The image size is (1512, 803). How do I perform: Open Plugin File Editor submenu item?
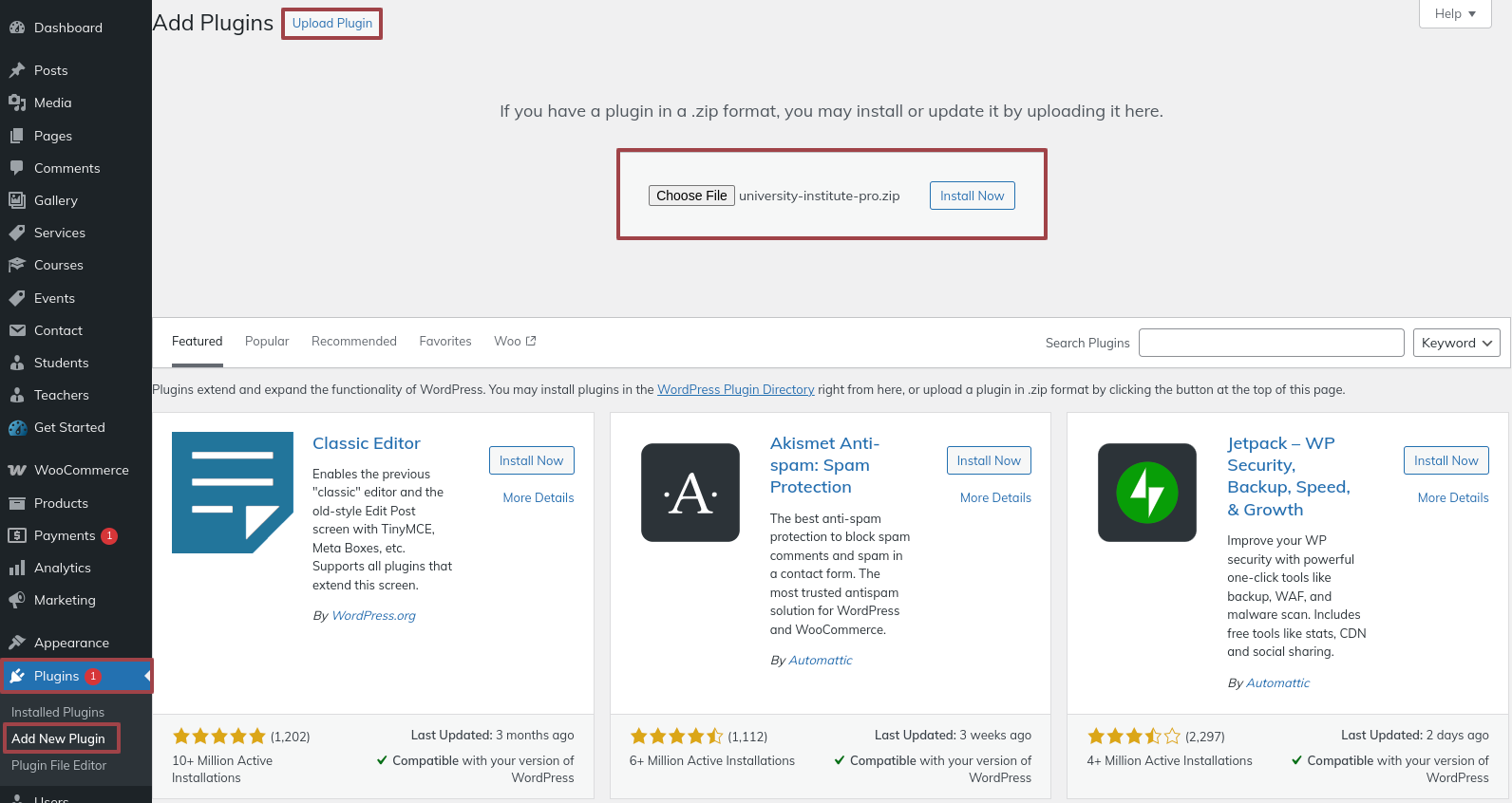(x=59, y=765)
